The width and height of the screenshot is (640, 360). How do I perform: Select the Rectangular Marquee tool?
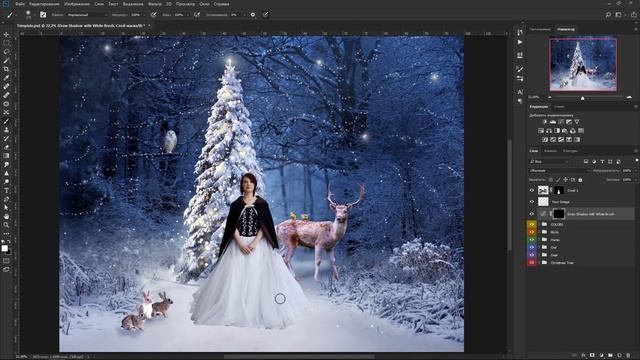tap(6, 43)
